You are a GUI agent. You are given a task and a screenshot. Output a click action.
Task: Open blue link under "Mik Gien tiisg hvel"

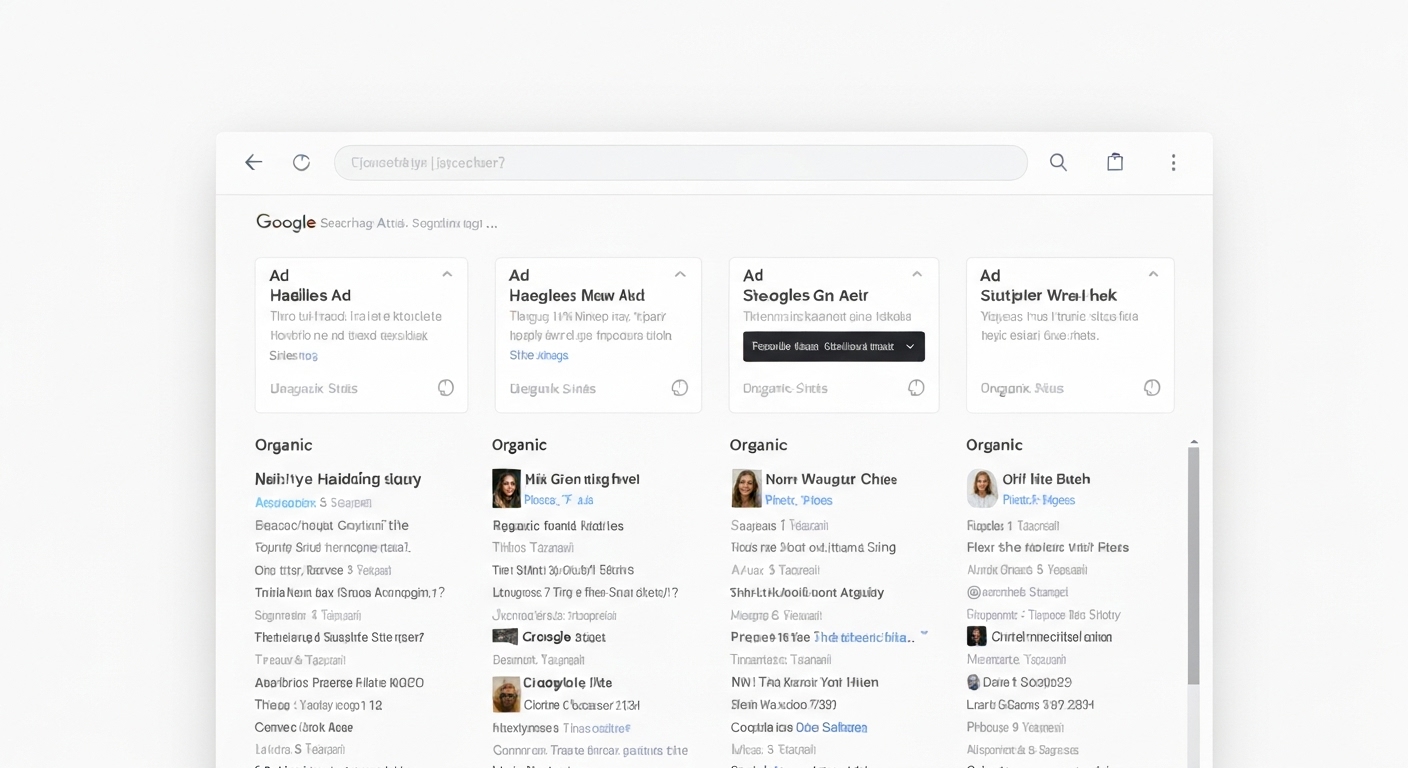pyautogui.click(x=558, y=500)
